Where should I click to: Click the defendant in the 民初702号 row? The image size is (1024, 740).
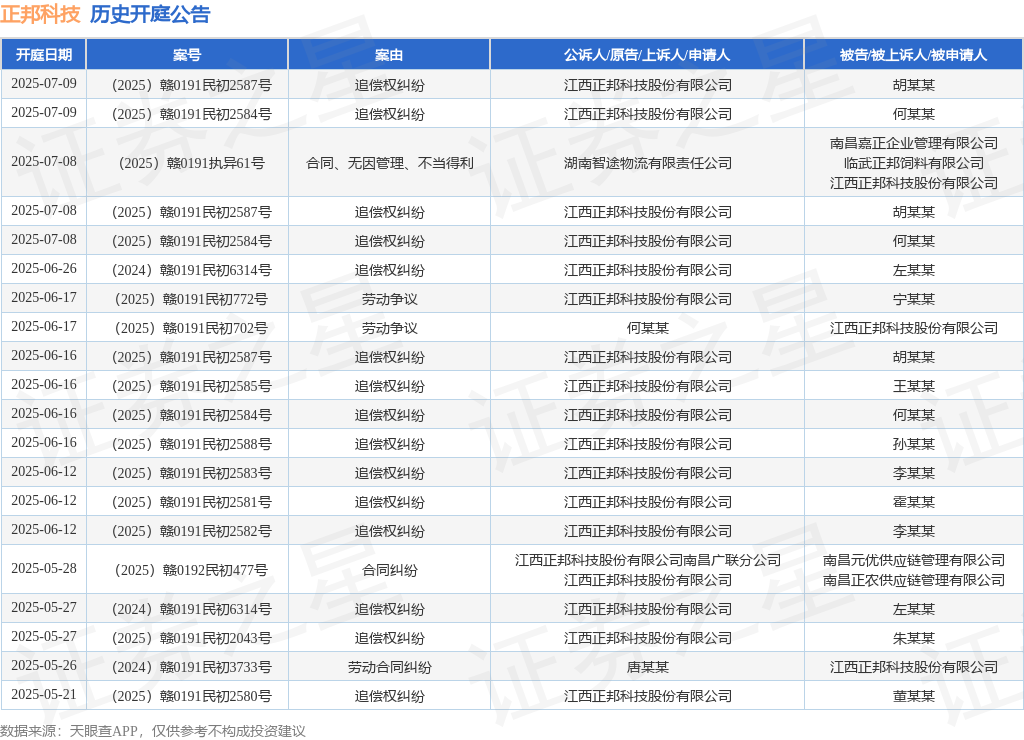pos(914,328)
